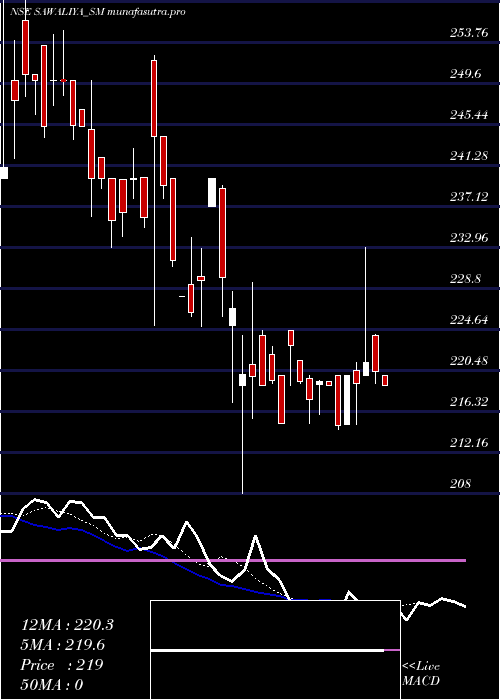Click the 5MA : 219.6 readout
The image size is (500, 700).
(63, 645)
